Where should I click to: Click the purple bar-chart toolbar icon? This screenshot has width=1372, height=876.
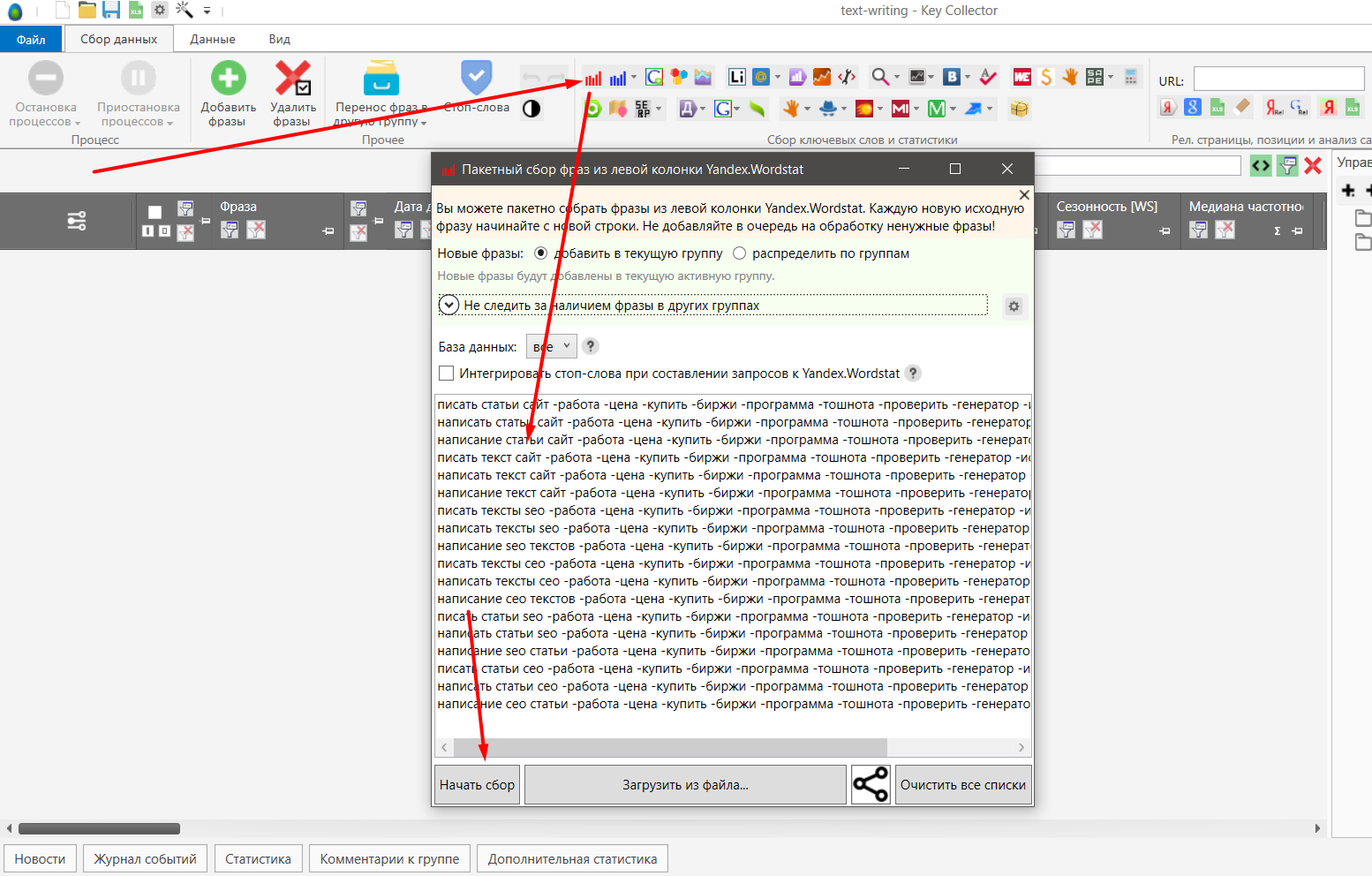[x=797, y=77]
